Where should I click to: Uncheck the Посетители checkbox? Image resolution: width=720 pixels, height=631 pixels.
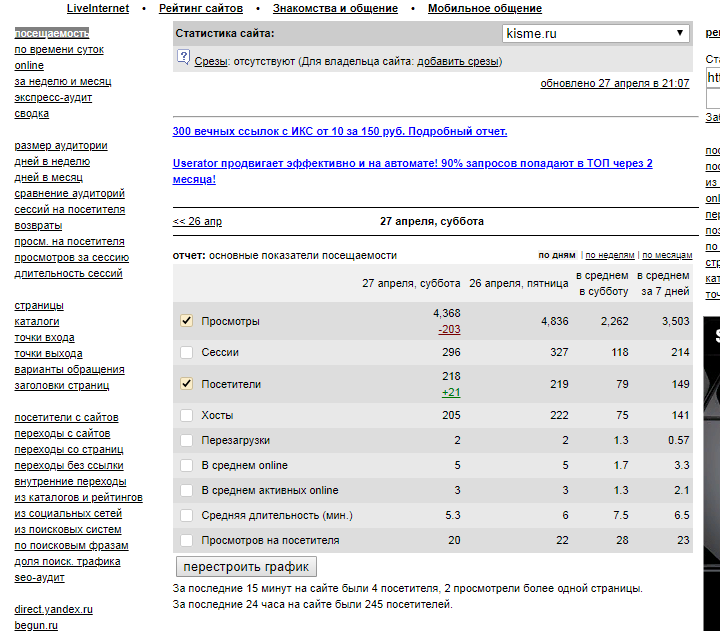(x=186, y=383)
